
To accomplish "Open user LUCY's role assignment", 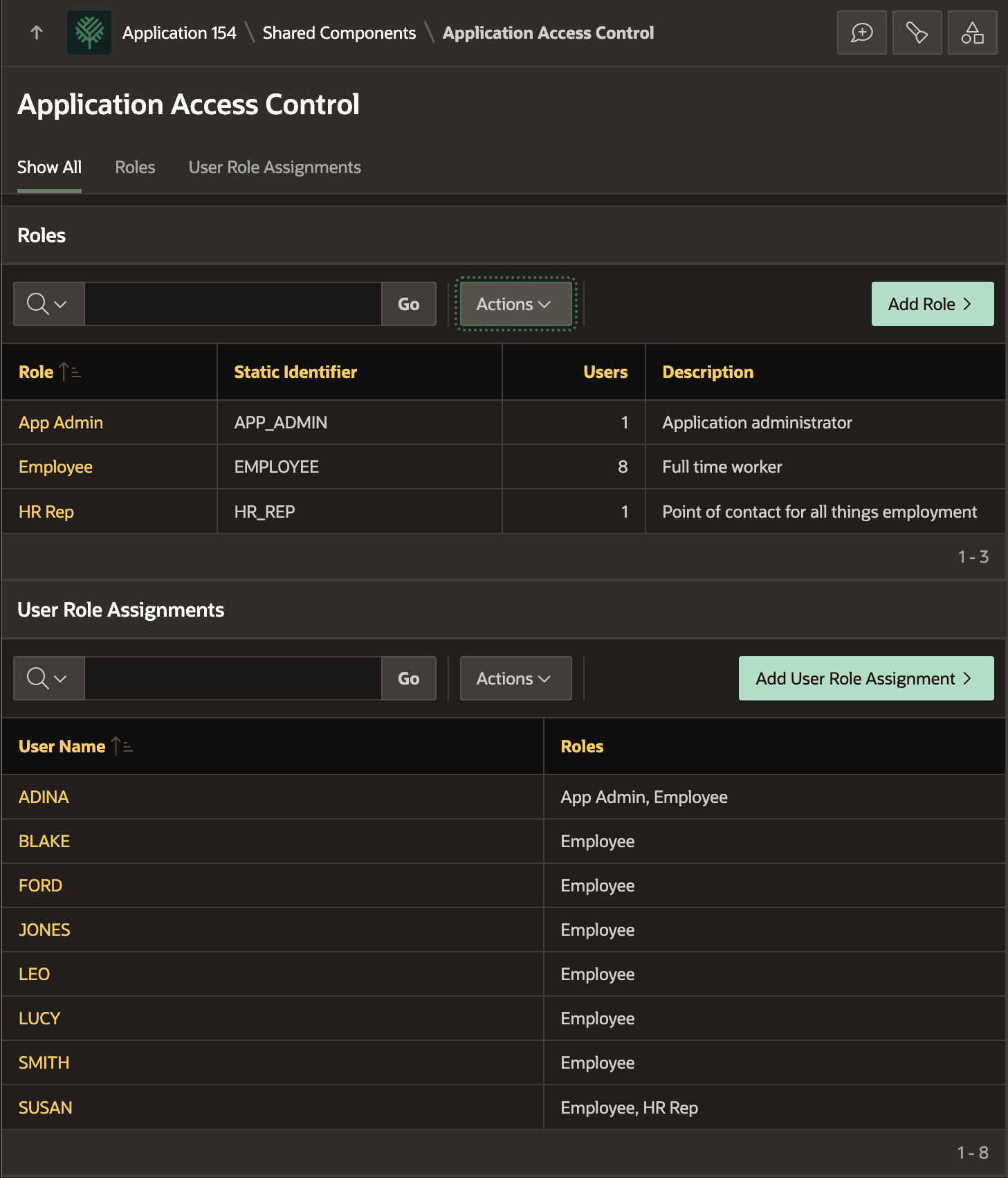I will [39, 1018].
